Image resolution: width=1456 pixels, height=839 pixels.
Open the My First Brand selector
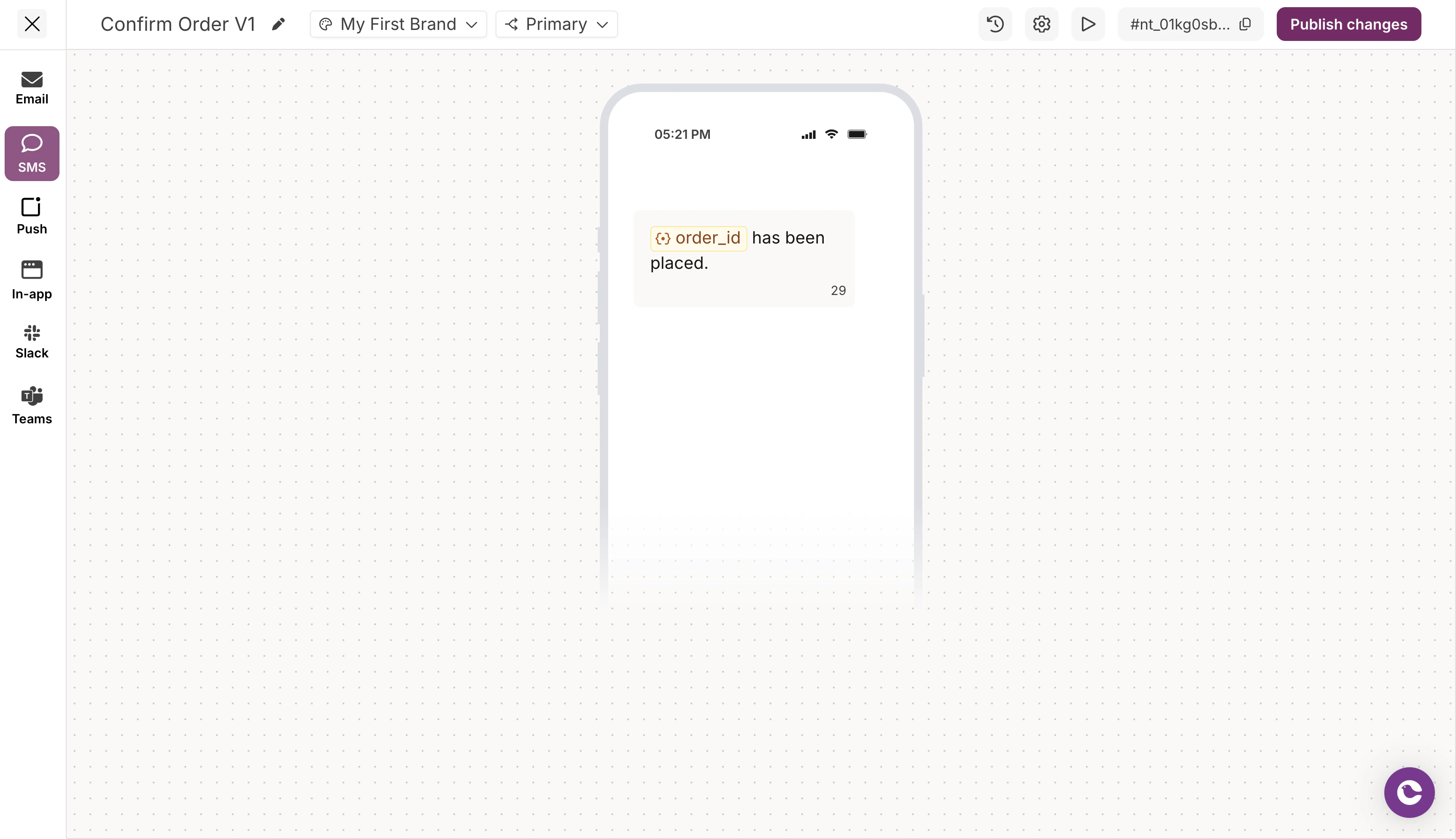398,24
